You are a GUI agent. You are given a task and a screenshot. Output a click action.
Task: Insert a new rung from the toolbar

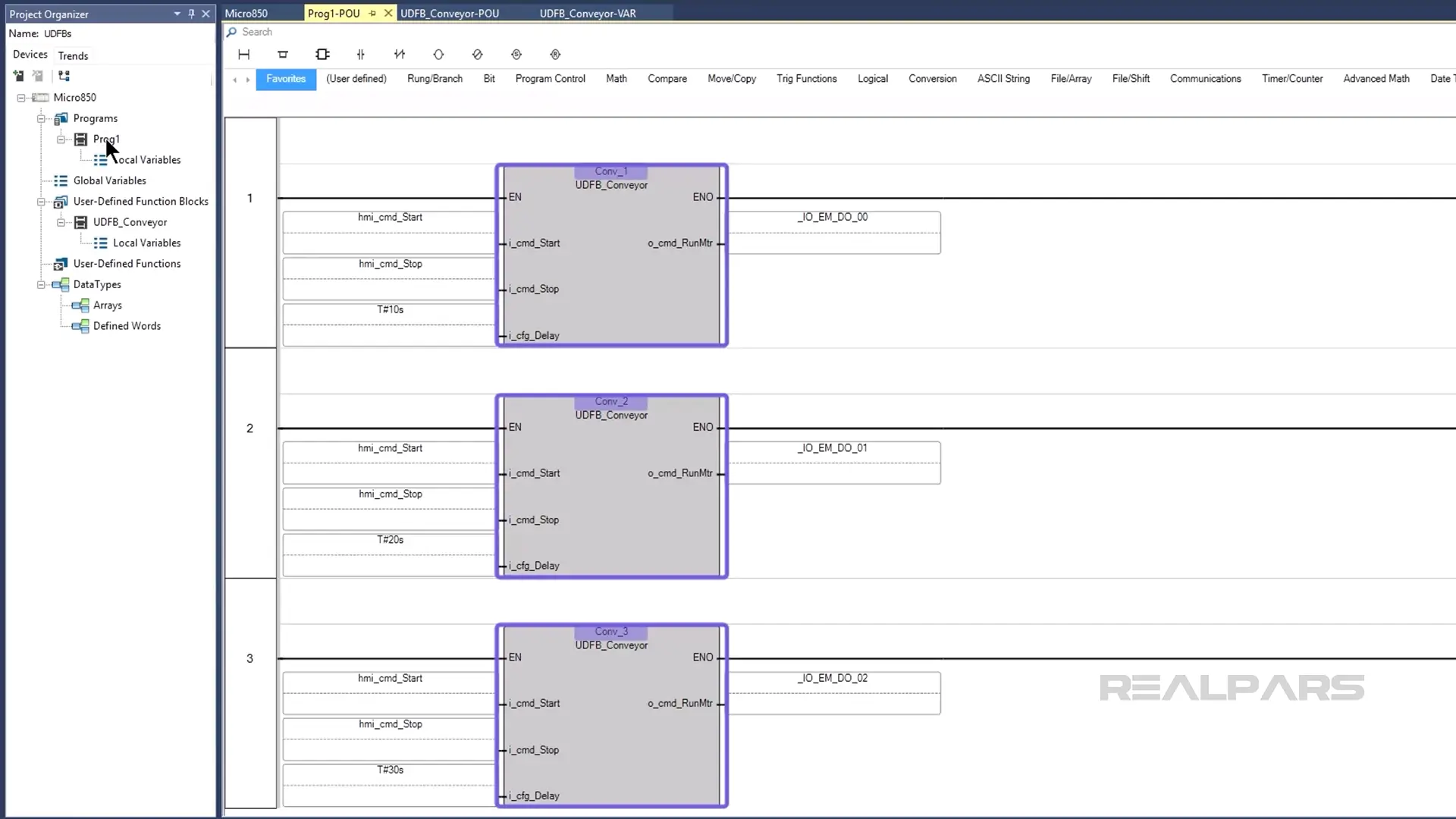(x=244, y=55)
